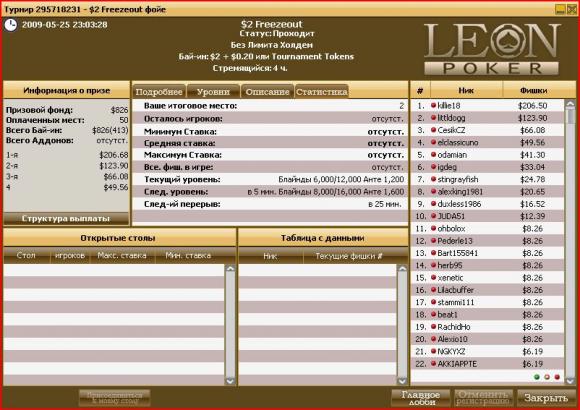580x410 pixels.
Task: Sort player list by Фишки column
Action: tap(533, 90)
